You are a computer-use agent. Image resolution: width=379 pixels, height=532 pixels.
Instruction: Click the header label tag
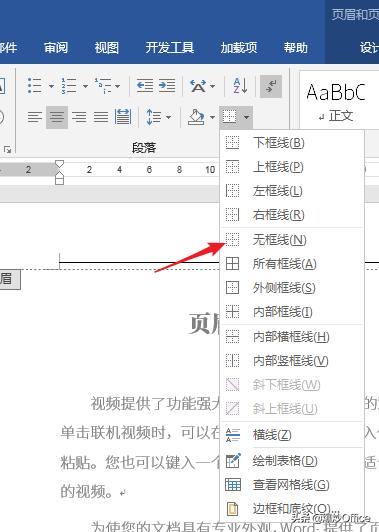[9, 280]
